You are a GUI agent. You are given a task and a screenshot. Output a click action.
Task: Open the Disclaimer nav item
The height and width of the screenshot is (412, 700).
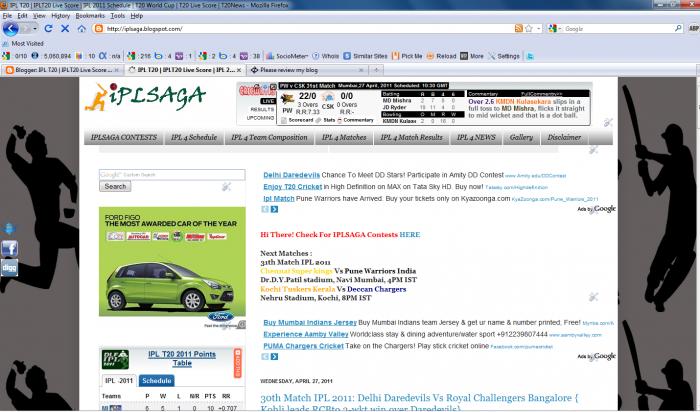pos(564,137)
